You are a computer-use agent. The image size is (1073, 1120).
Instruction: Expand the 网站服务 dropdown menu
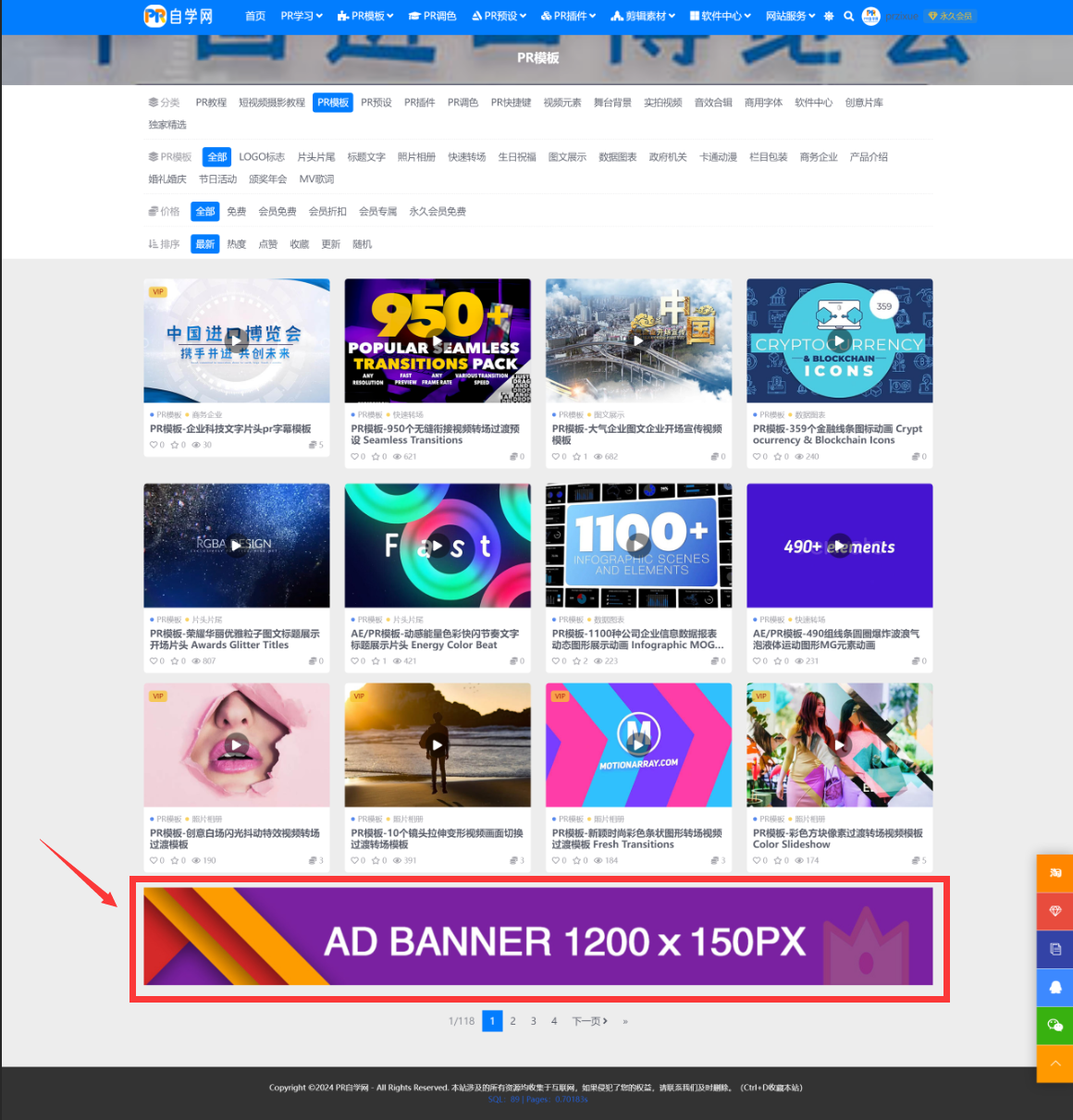(x=790, y=16)
